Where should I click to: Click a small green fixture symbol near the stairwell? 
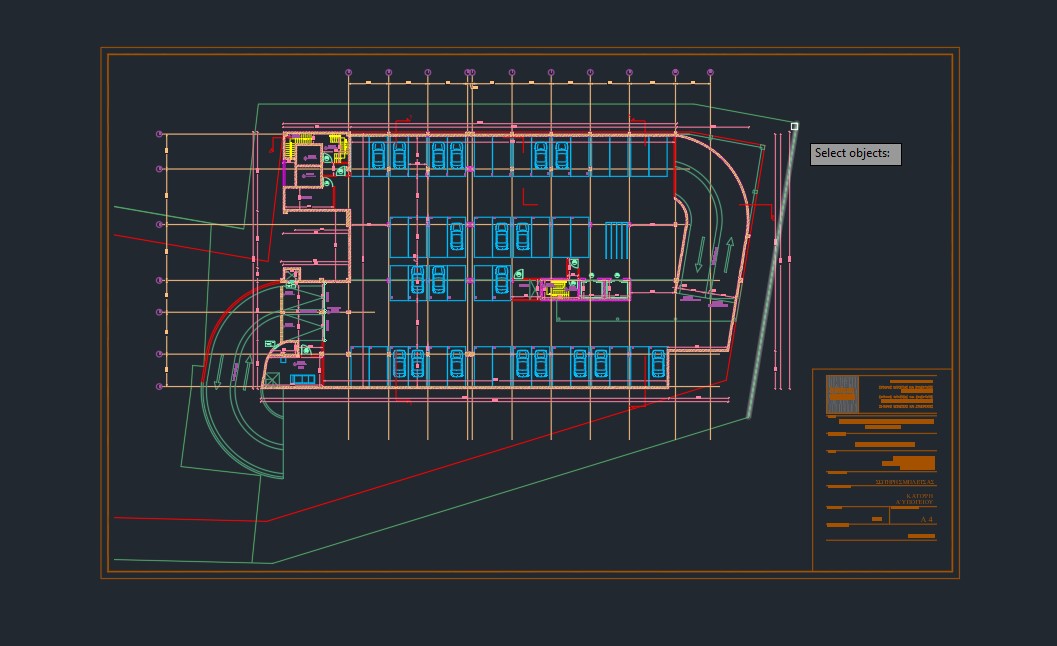pos(326,157)
